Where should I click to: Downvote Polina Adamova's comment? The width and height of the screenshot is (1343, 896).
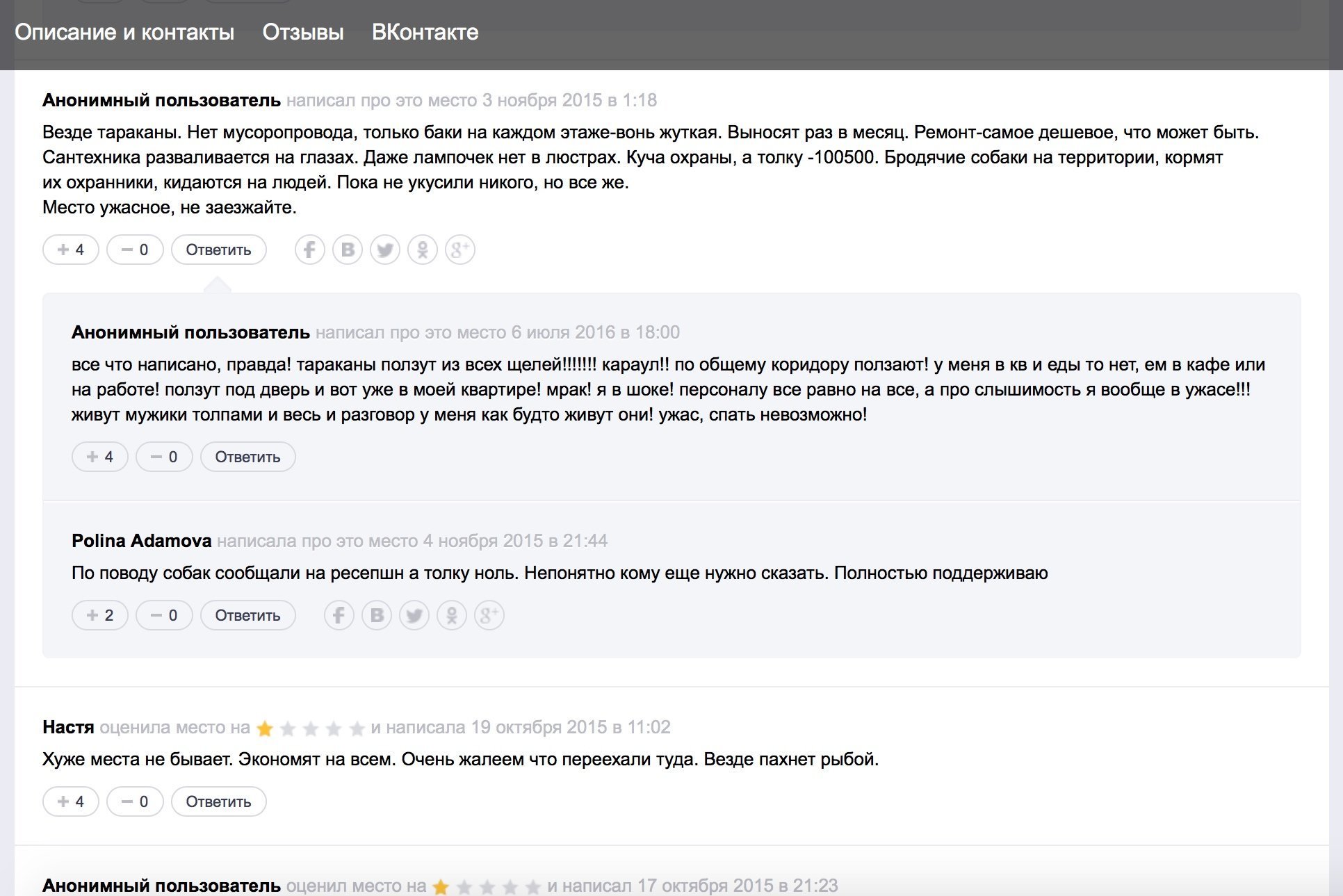click(x=164, y=615)
